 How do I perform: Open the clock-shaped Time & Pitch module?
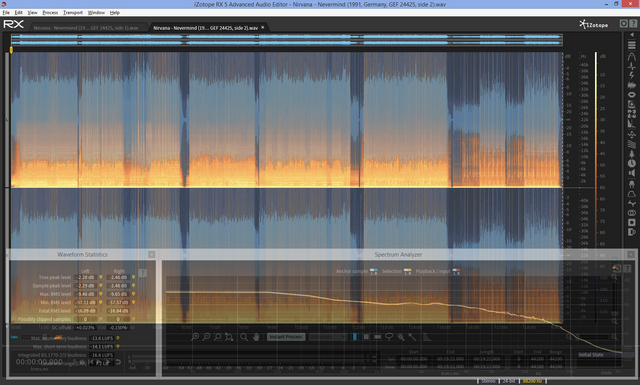pyautogui.click(x=631, y=163)
